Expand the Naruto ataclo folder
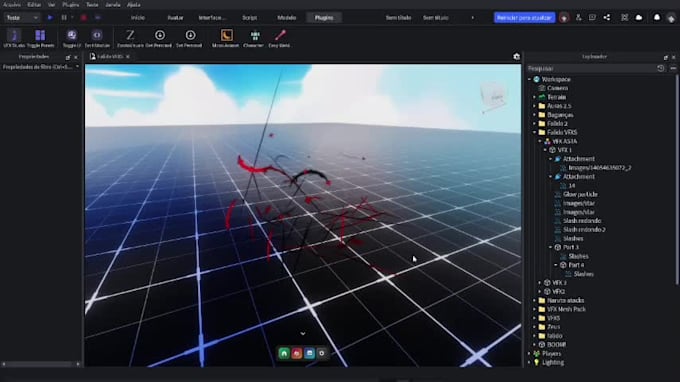Viewport: 680px width, 382px height. pos(535,300)
